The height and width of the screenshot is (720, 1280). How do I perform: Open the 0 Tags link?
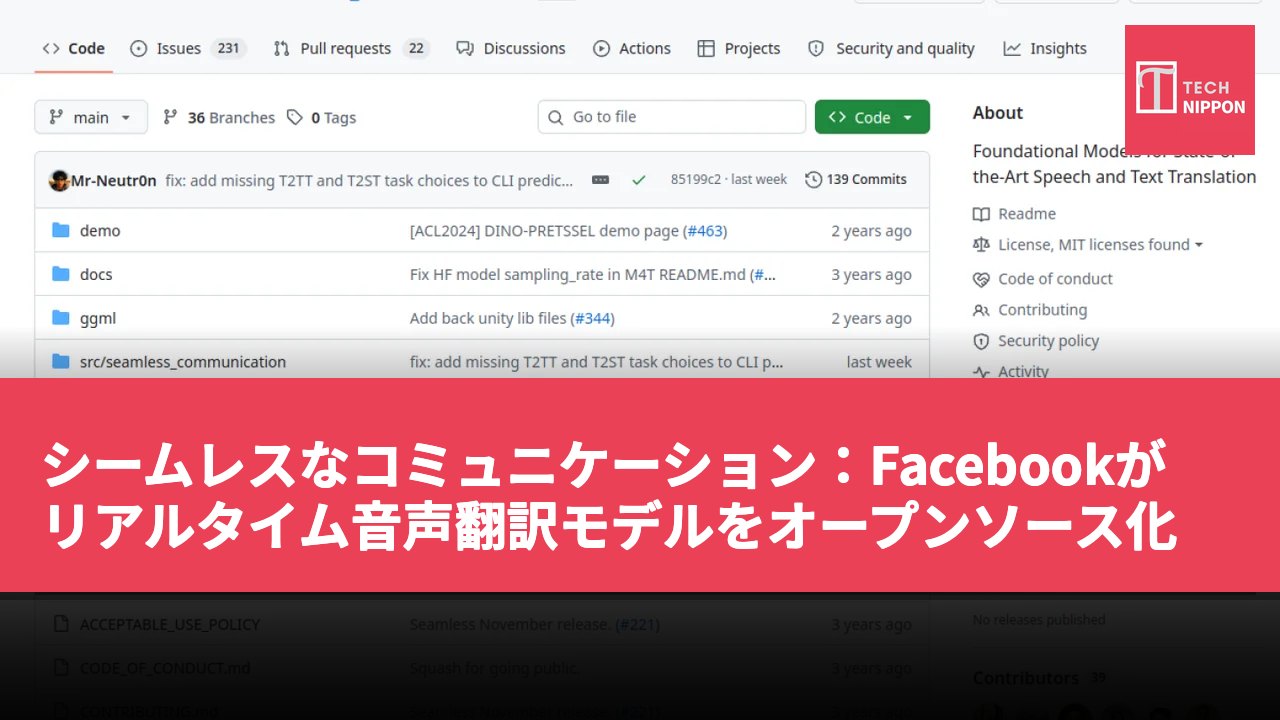[x=321, y=117]
